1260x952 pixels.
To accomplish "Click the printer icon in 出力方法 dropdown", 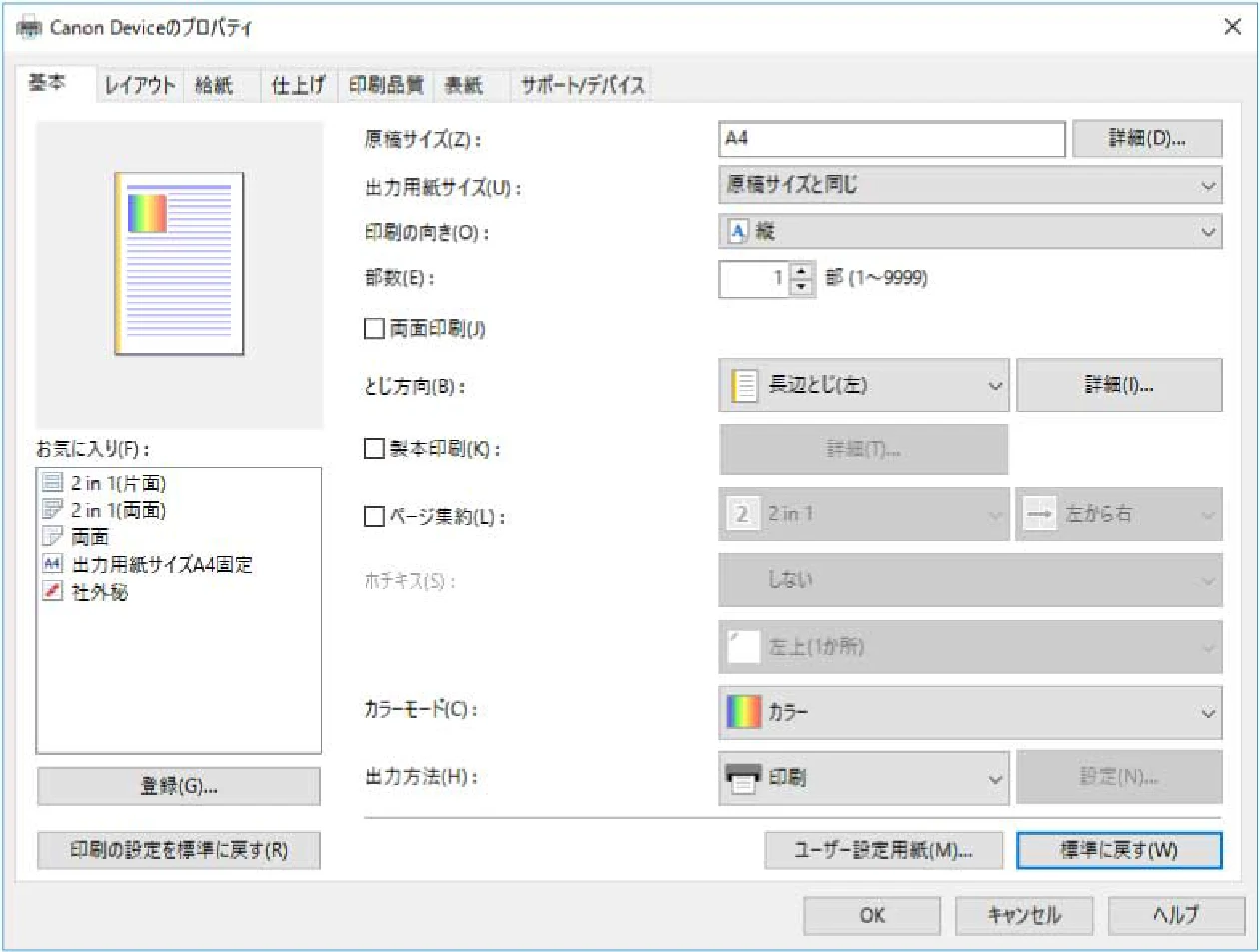I will 743,777.
